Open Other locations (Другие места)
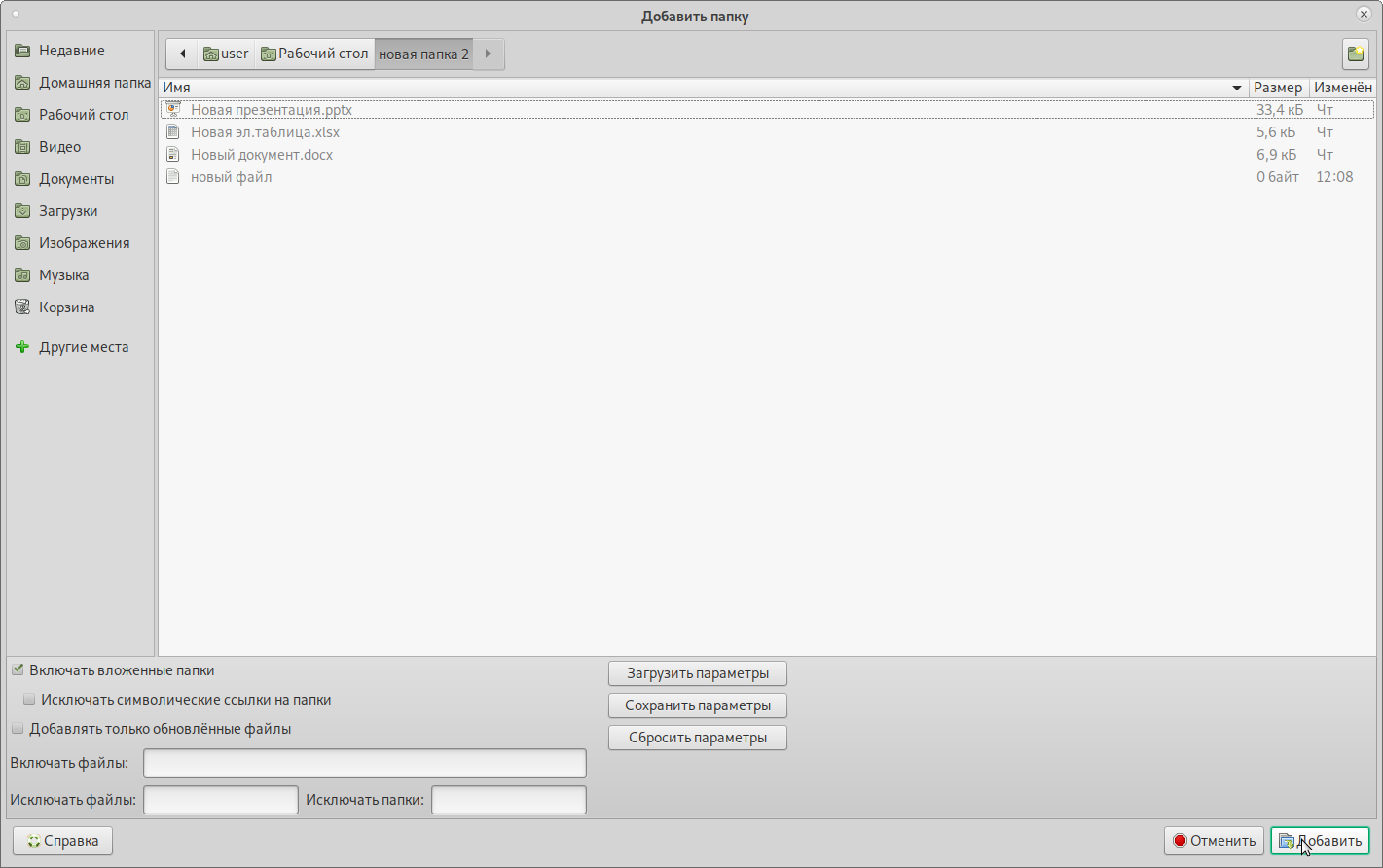 [83, 347]
